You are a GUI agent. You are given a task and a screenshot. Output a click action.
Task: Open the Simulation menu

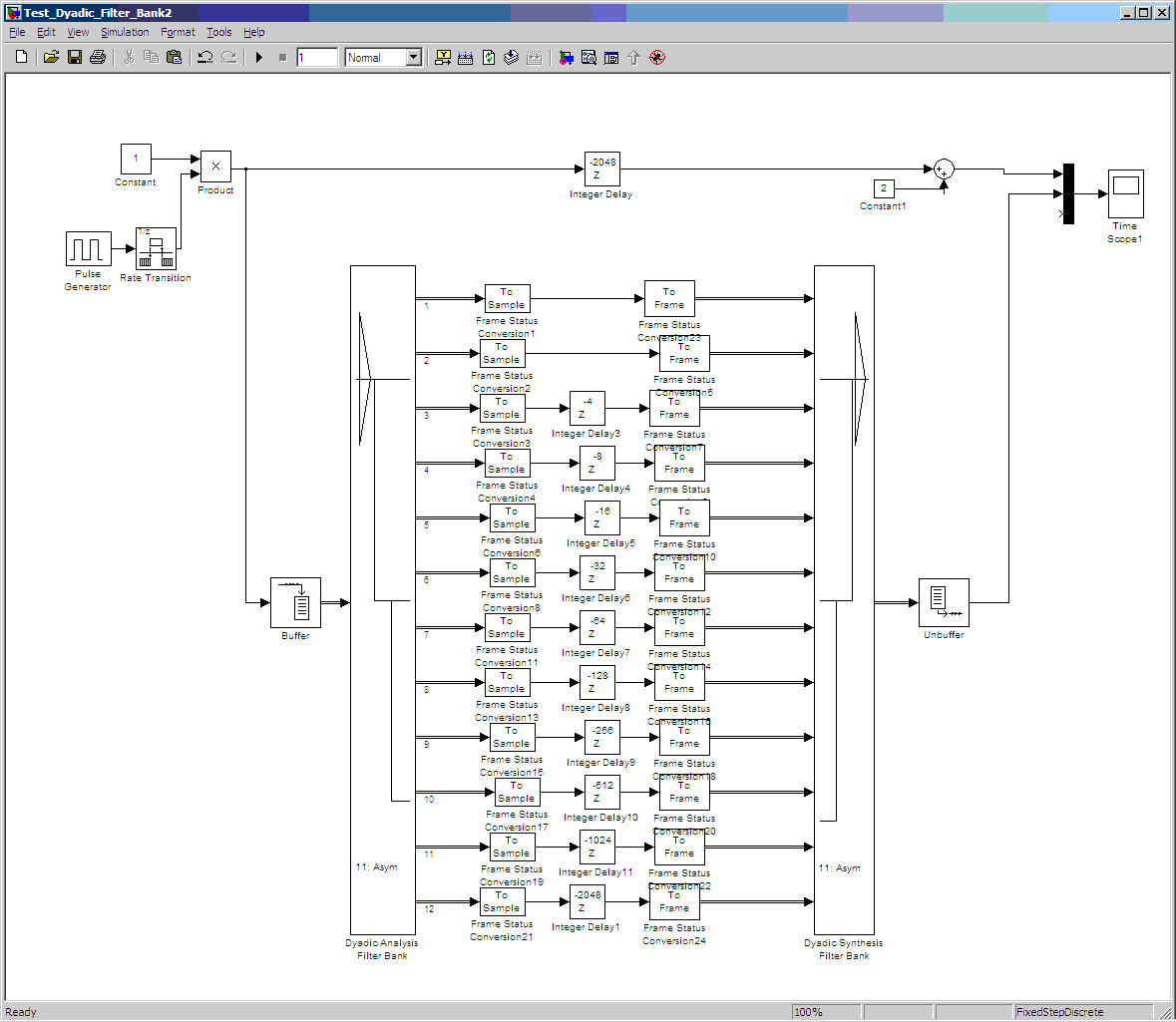(125, 32)
